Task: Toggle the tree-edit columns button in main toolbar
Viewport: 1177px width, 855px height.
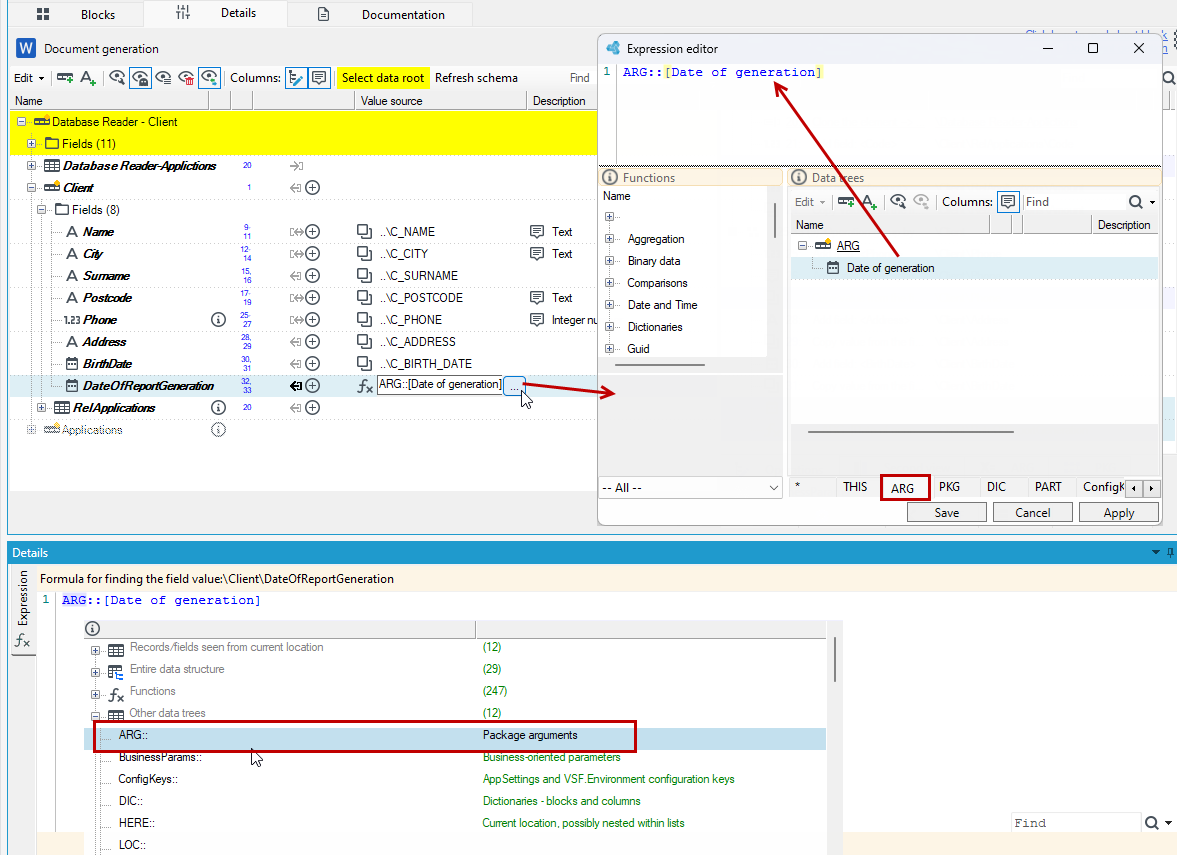Action: pyautogui.click(x=297, y=77)
